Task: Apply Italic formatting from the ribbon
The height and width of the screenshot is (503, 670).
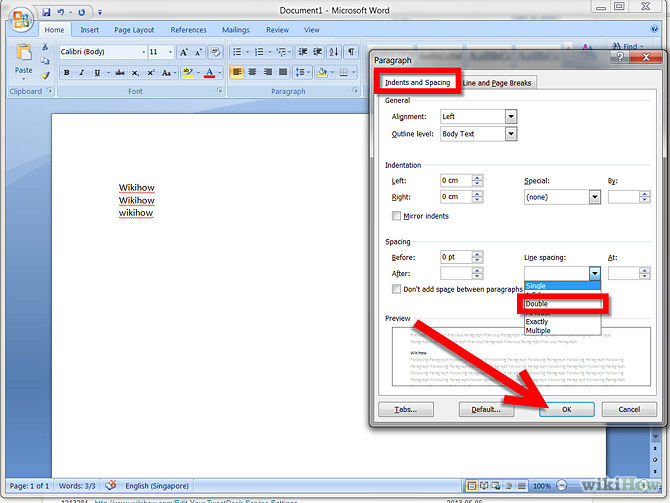Action: (81, 72)
